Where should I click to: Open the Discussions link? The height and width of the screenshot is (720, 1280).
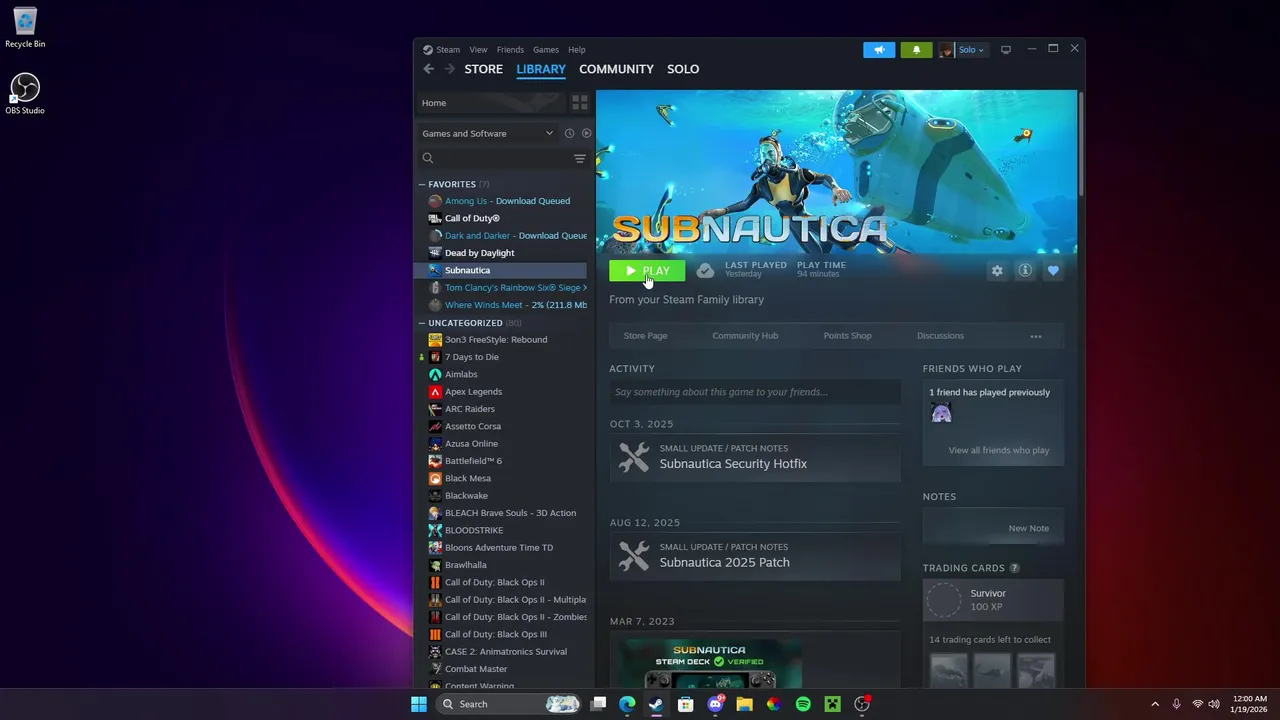click(x=940, y=336)
